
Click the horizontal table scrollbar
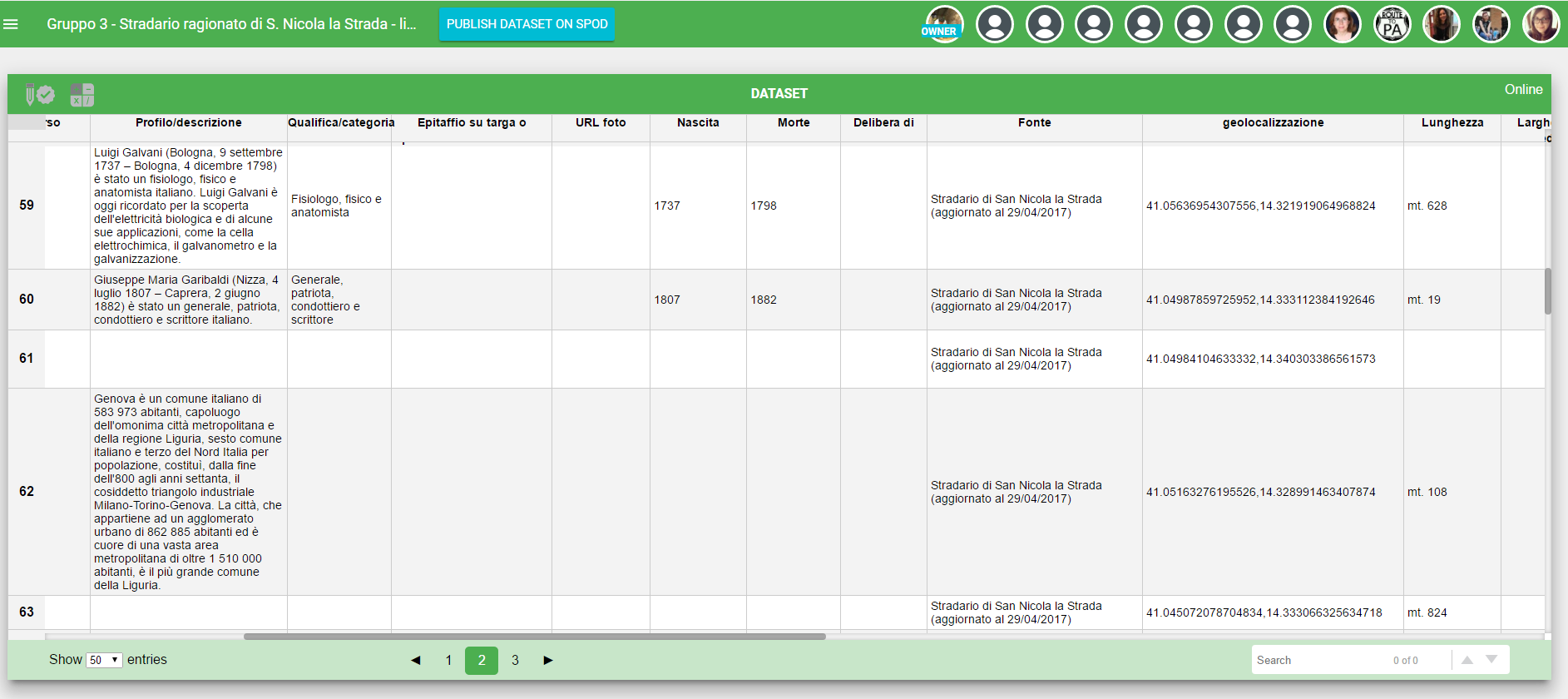[534, 637]
